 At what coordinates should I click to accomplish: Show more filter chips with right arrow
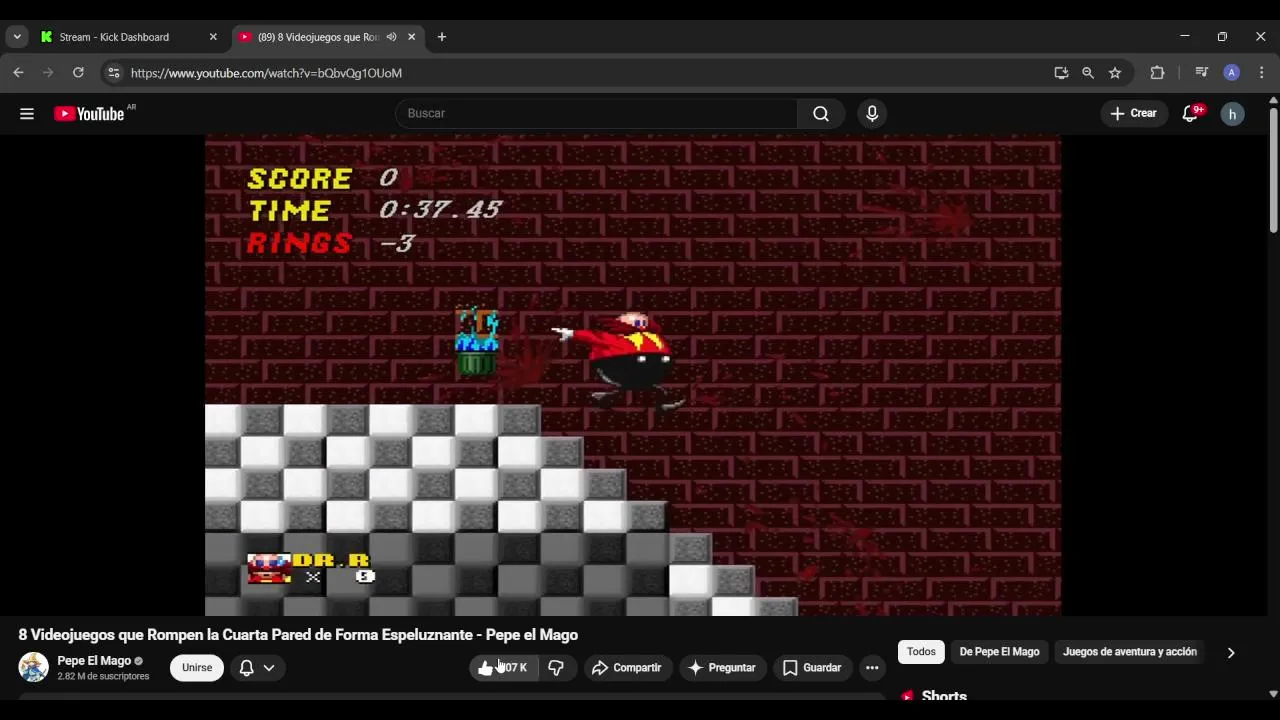1231,653
